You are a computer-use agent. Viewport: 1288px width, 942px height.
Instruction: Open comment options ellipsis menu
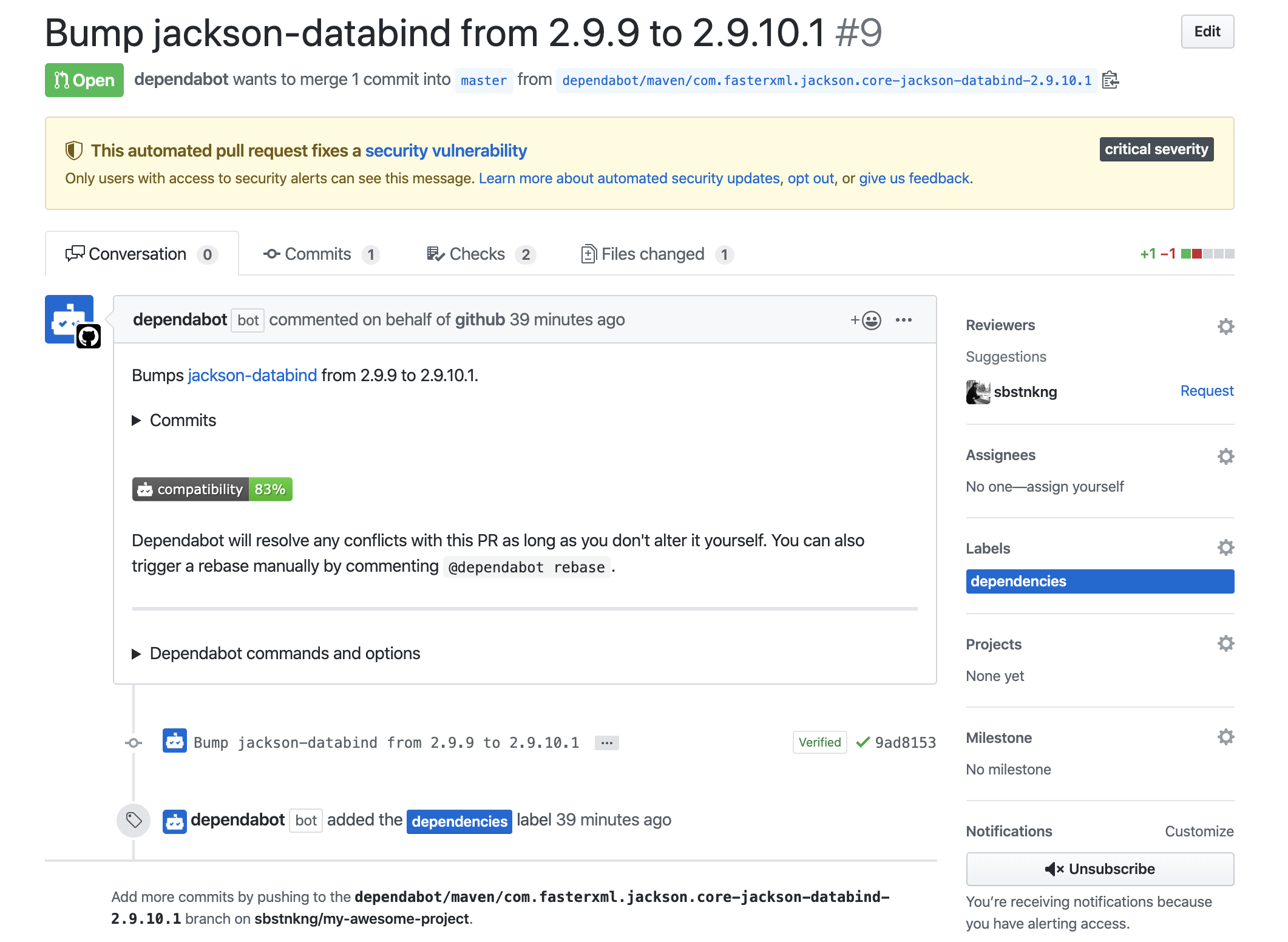[903, 320]
